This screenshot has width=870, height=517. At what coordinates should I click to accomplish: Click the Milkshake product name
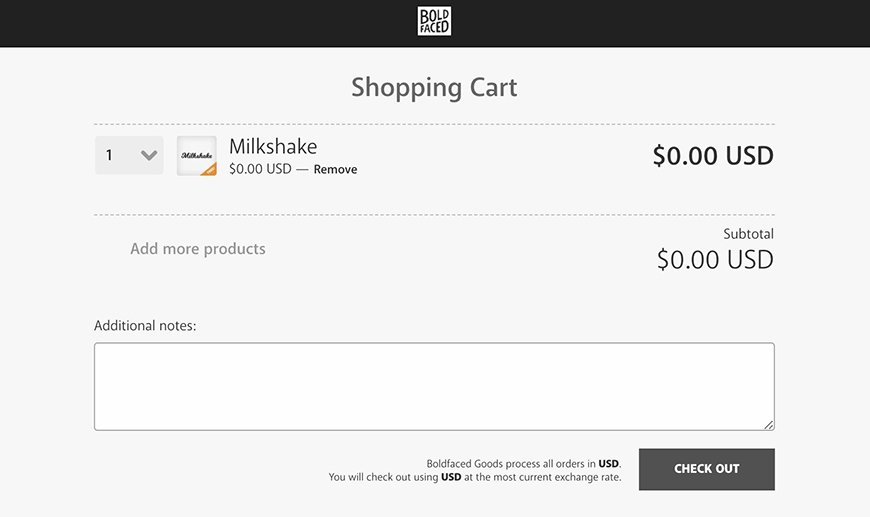(273, 146)
